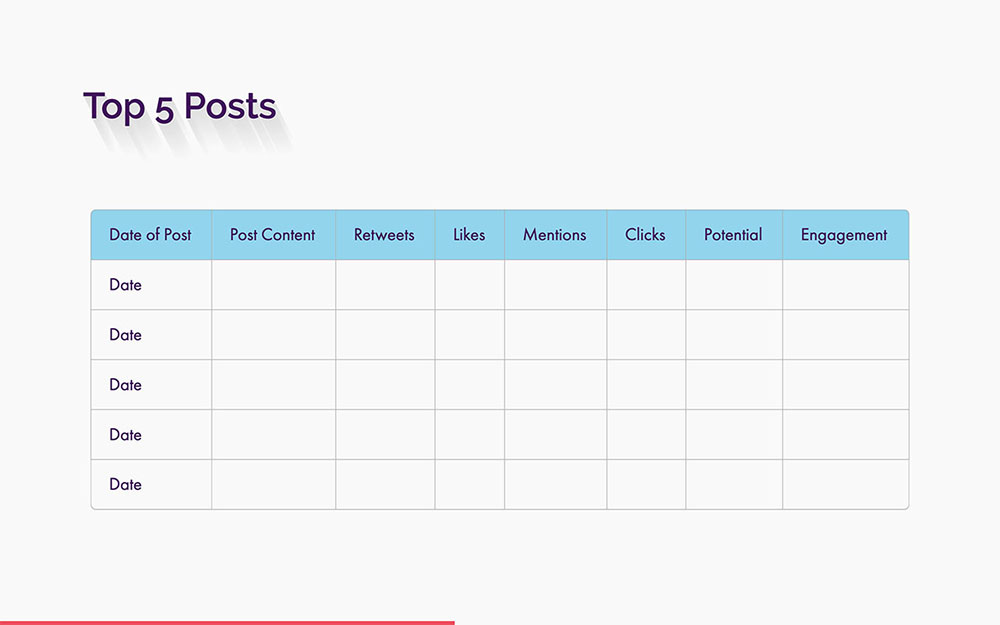Click the empty Likes cell in row three

(x=469, y=384)
